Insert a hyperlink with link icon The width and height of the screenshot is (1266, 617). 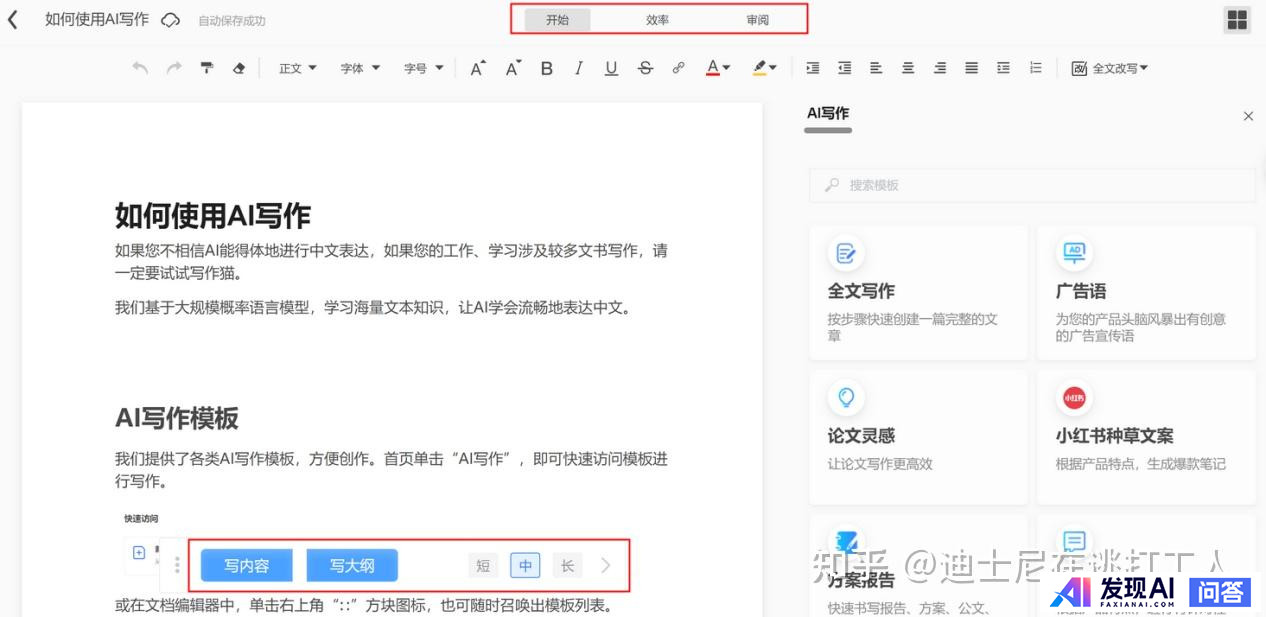pos(678,68)
